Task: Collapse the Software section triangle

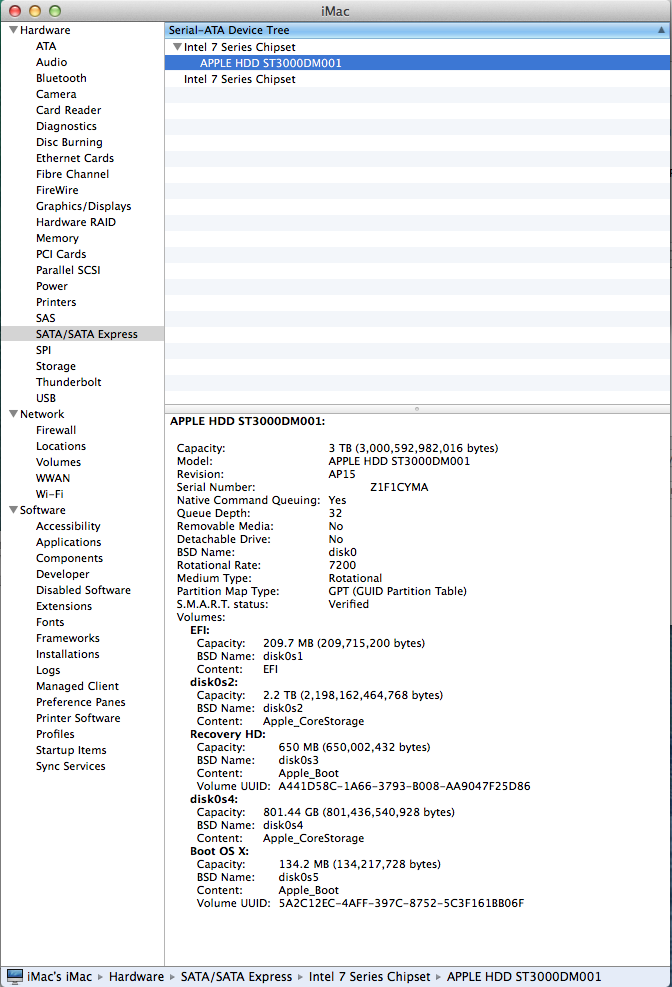Action: pyautogui.click(x=13, y=510)
